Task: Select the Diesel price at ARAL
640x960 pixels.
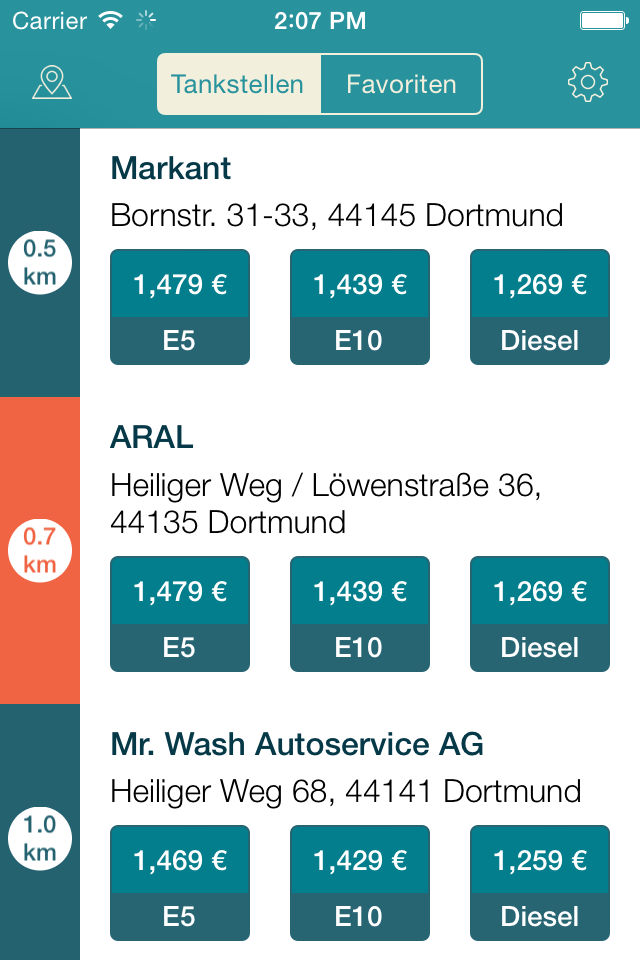Action: pyautogui.click(x=540, y=614)
